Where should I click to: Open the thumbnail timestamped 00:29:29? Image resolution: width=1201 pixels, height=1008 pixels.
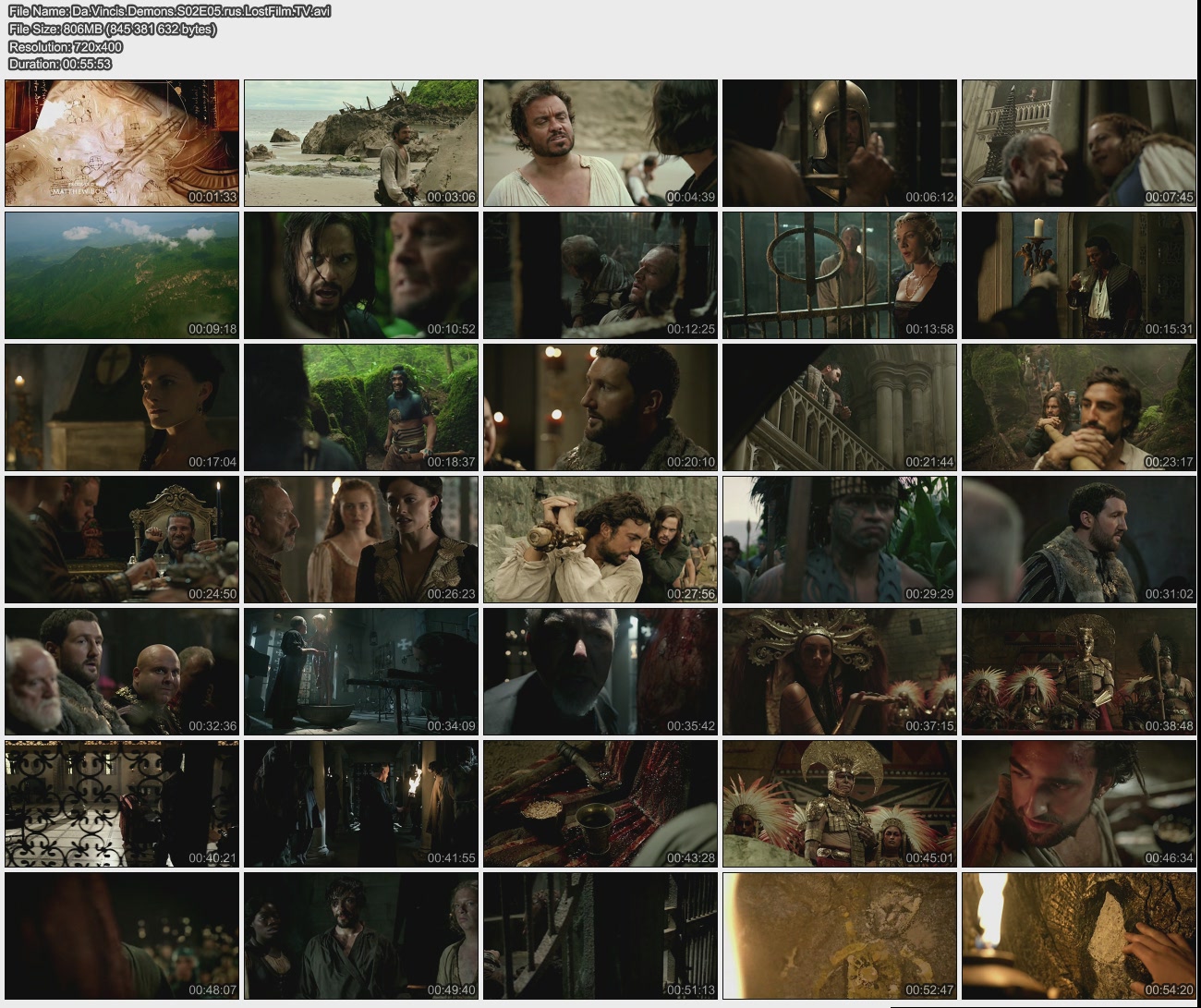[x=839, y=540]
